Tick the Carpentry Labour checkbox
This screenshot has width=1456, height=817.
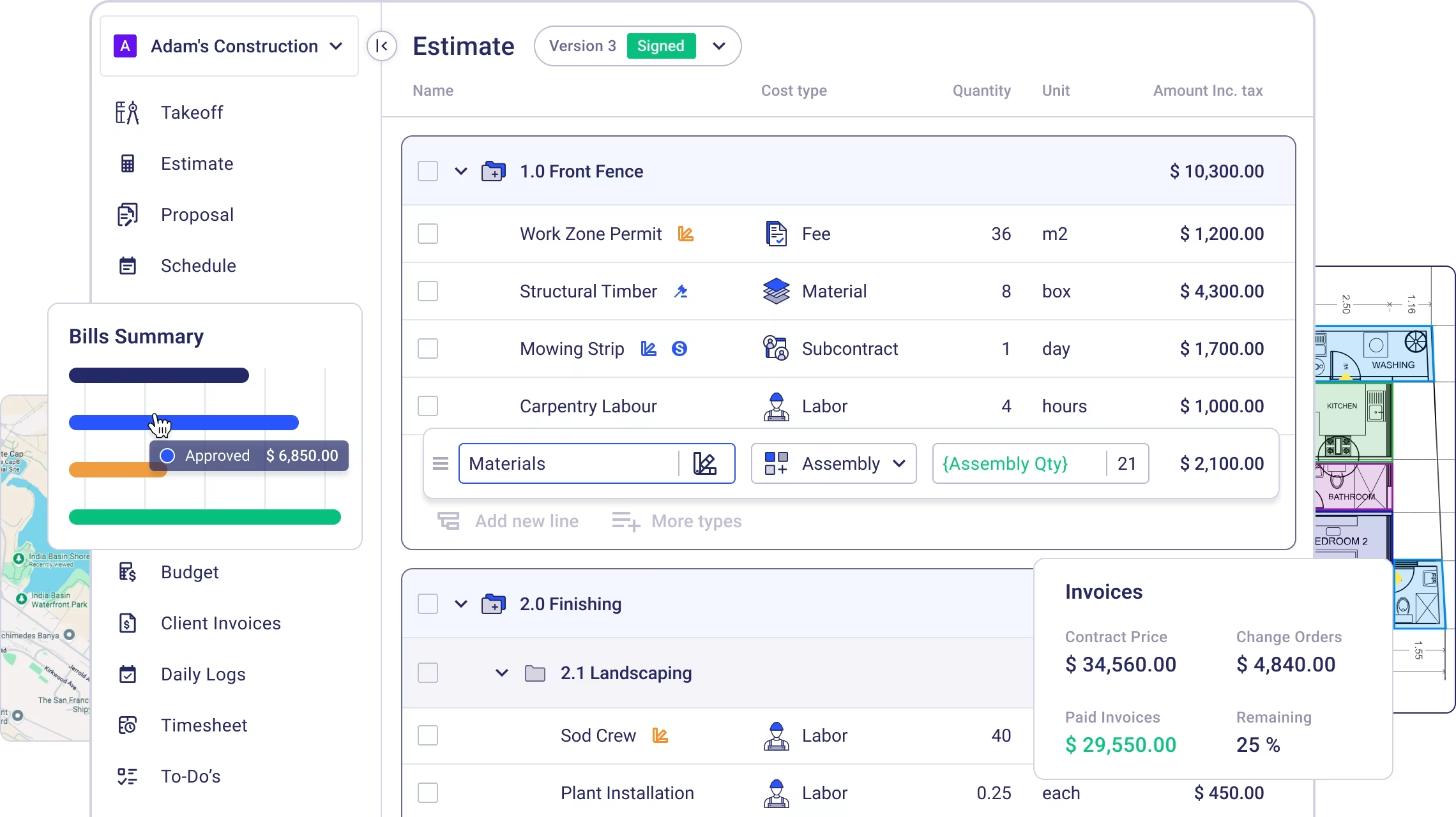pos(428,406)
